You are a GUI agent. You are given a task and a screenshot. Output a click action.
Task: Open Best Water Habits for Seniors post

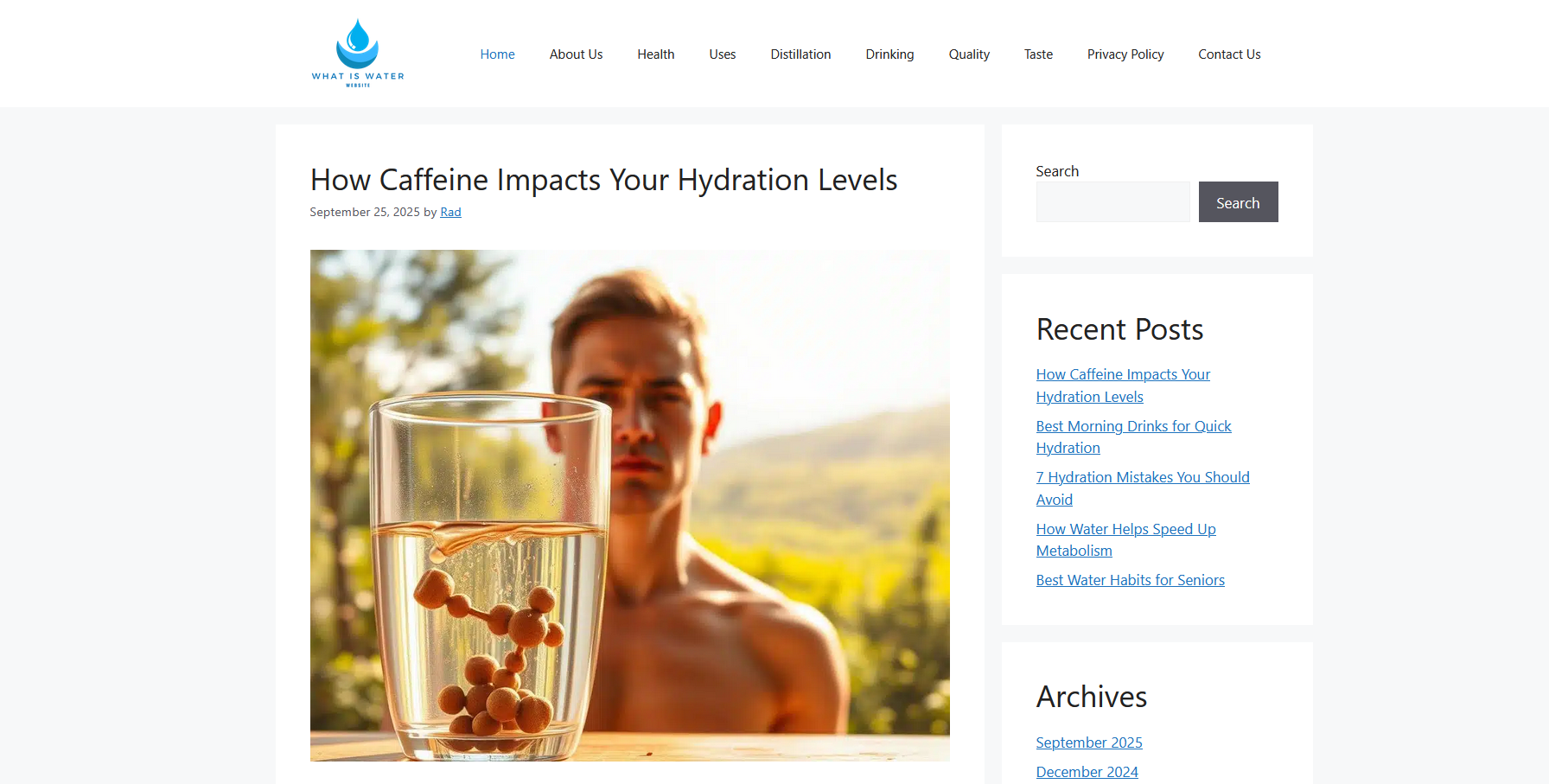tap(1130, 580)
